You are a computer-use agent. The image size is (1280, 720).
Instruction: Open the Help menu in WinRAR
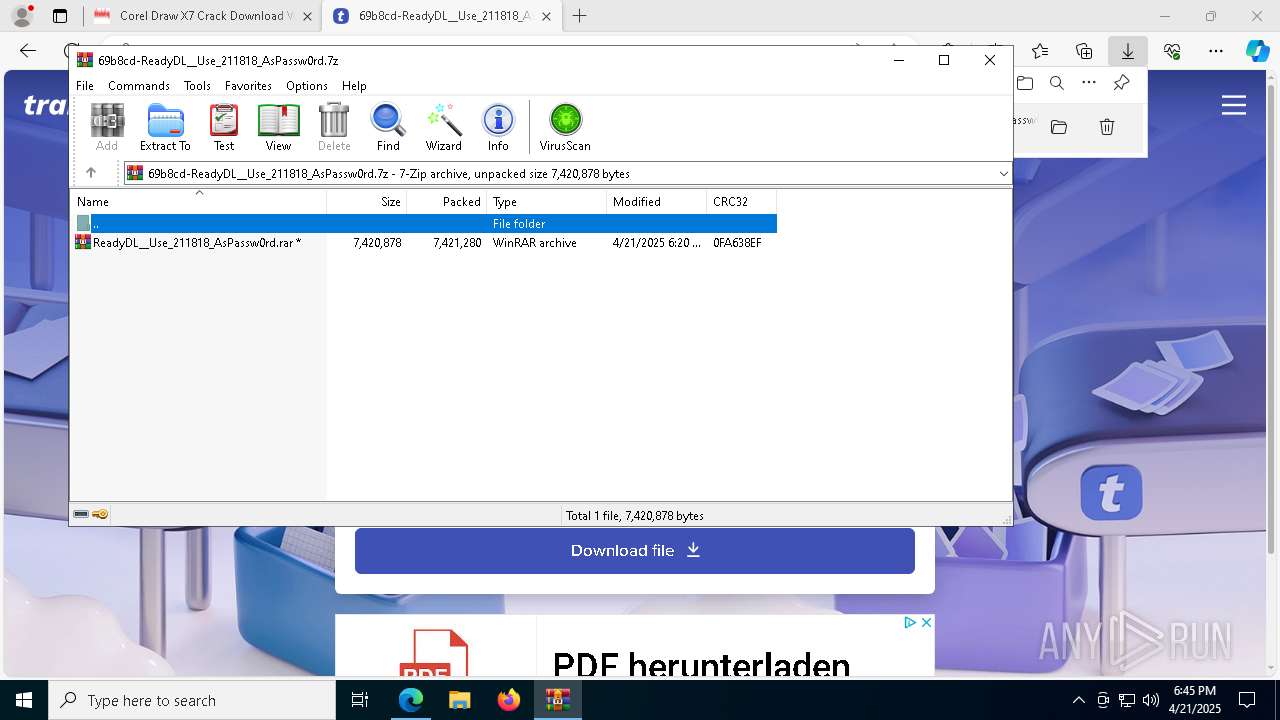(354, 86)
